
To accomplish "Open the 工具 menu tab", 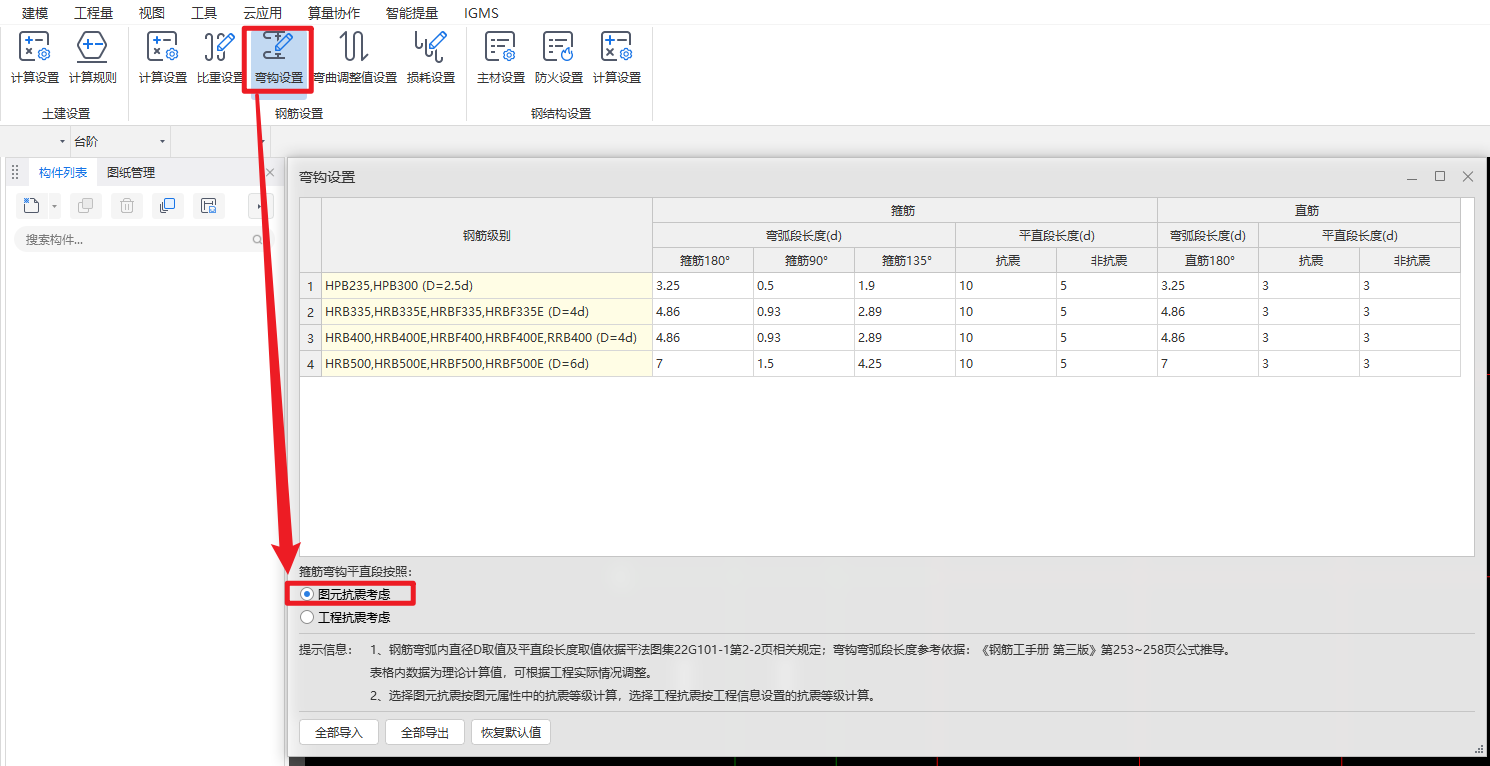I will pyautogui.click(x=204, y=13).
